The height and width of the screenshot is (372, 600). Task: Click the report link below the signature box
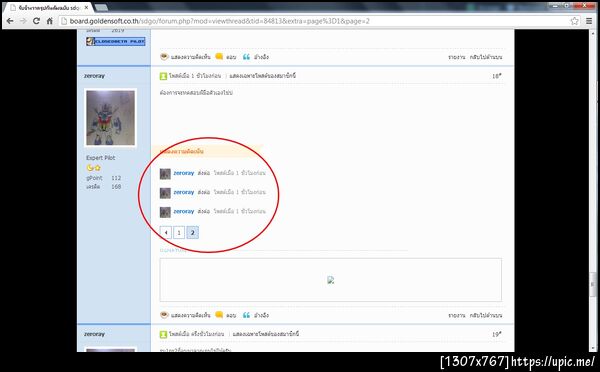coord(457,315)
